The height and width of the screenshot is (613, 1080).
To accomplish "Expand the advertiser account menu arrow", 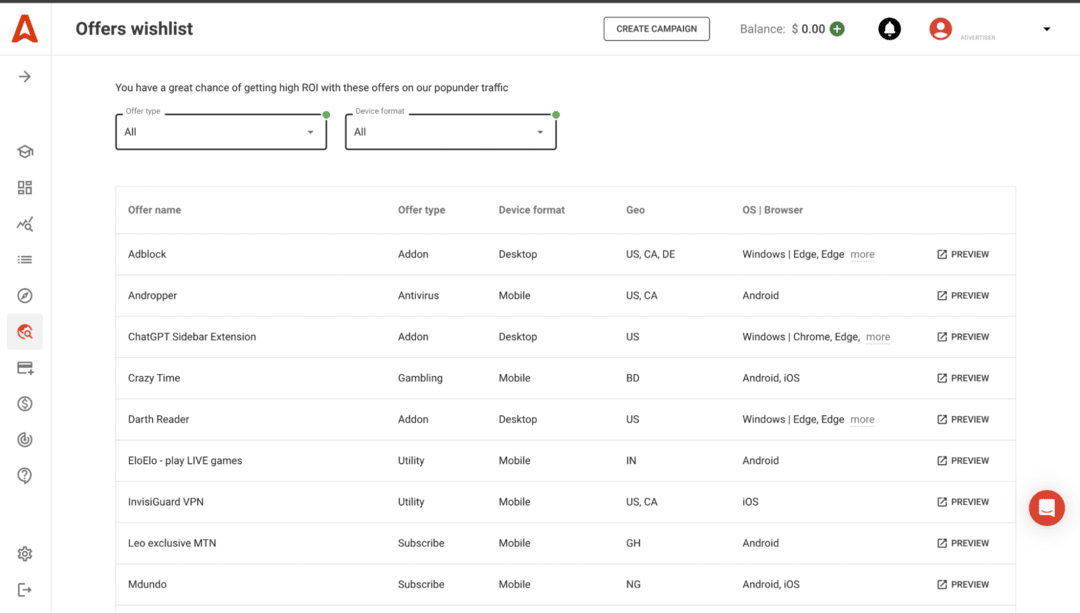I will pyautogui.click(x=1047, y=29).
